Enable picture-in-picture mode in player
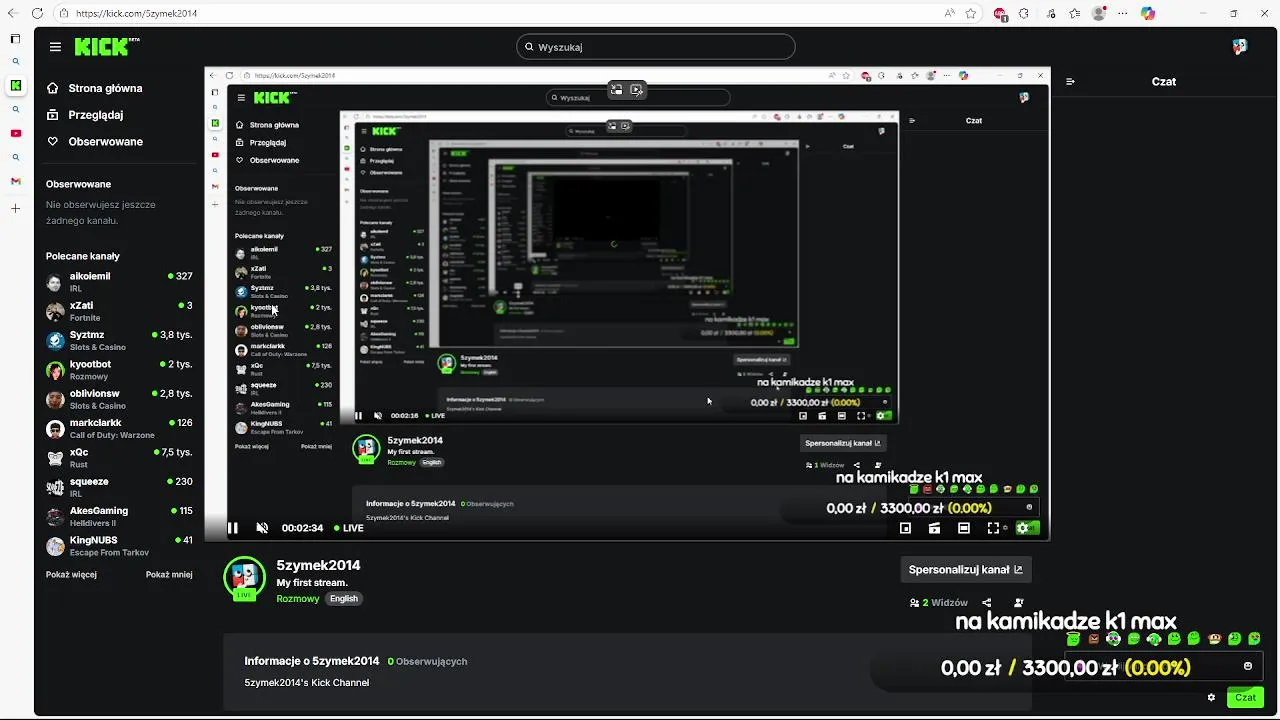The height and width of the screenshot is (720, 1280). (905, 528)
